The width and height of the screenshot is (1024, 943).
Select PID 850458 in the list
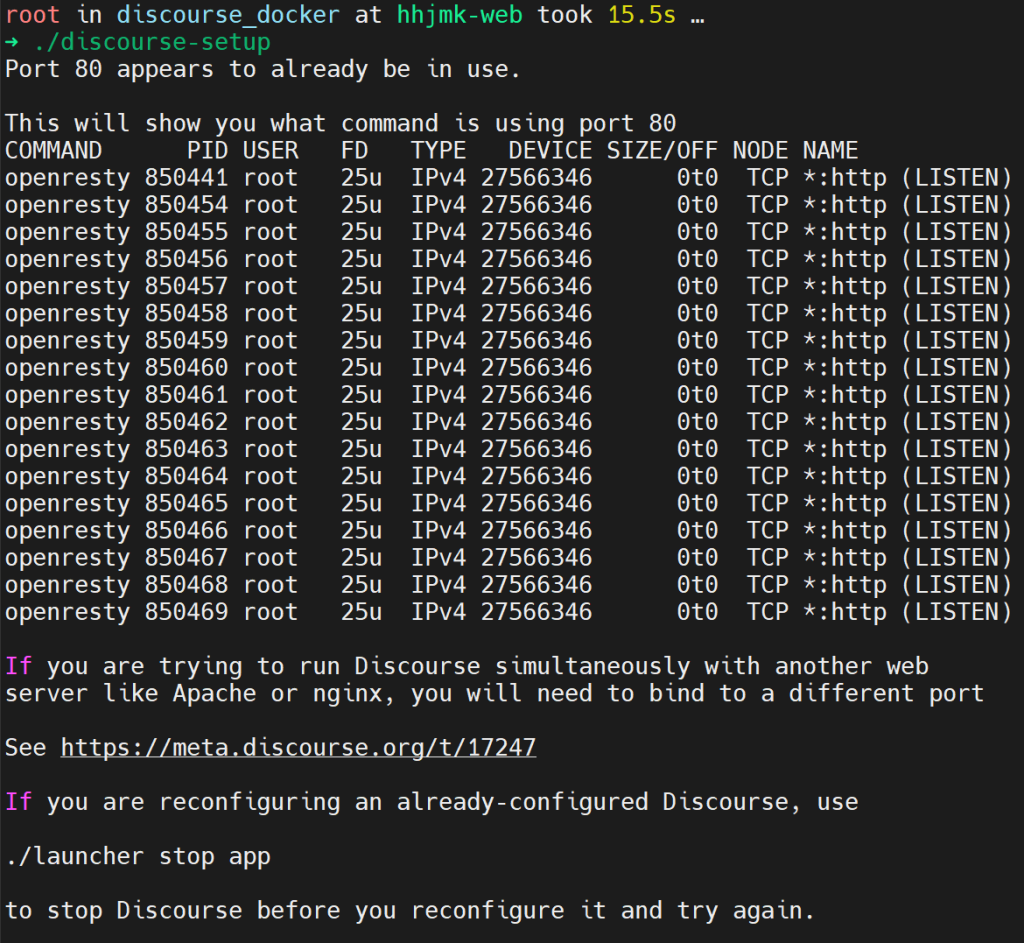pos(186,313)
